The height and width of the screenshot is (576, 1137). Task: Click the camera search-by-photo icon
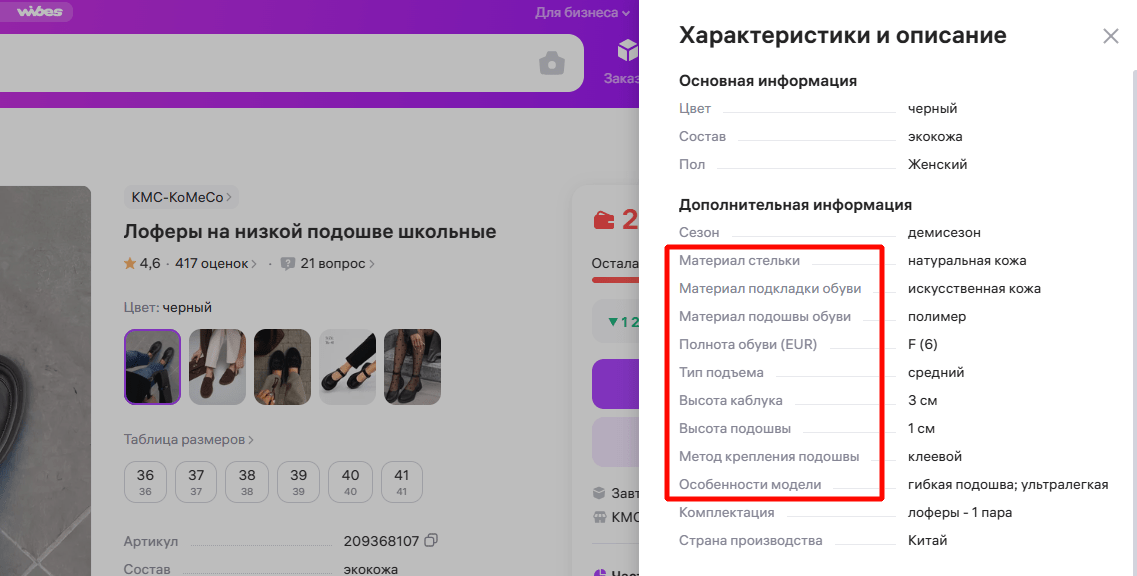tap(552, 63)
